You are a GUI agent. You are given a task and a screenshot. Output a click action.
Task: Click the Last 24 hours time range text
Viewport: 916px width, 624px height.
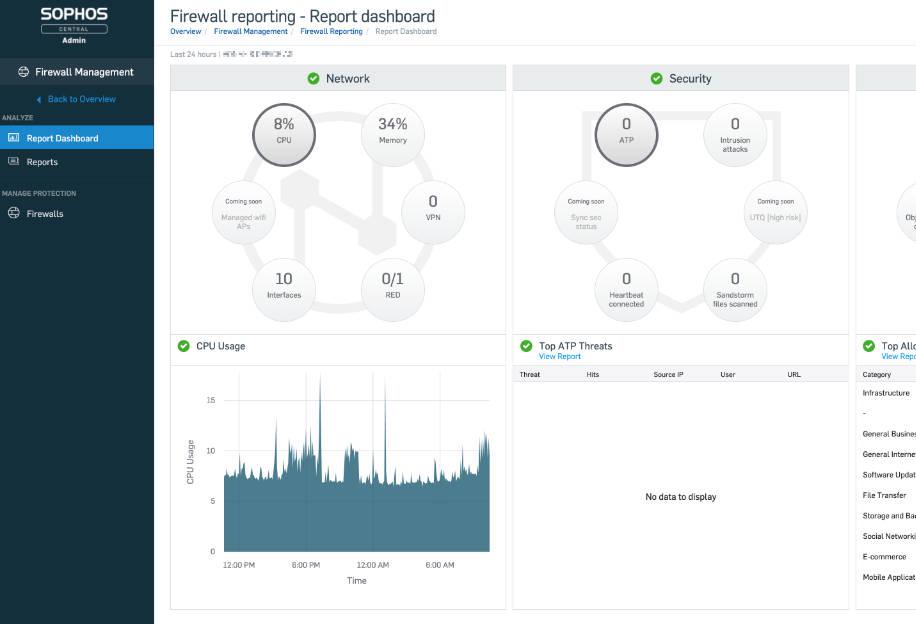pos(193,54)
